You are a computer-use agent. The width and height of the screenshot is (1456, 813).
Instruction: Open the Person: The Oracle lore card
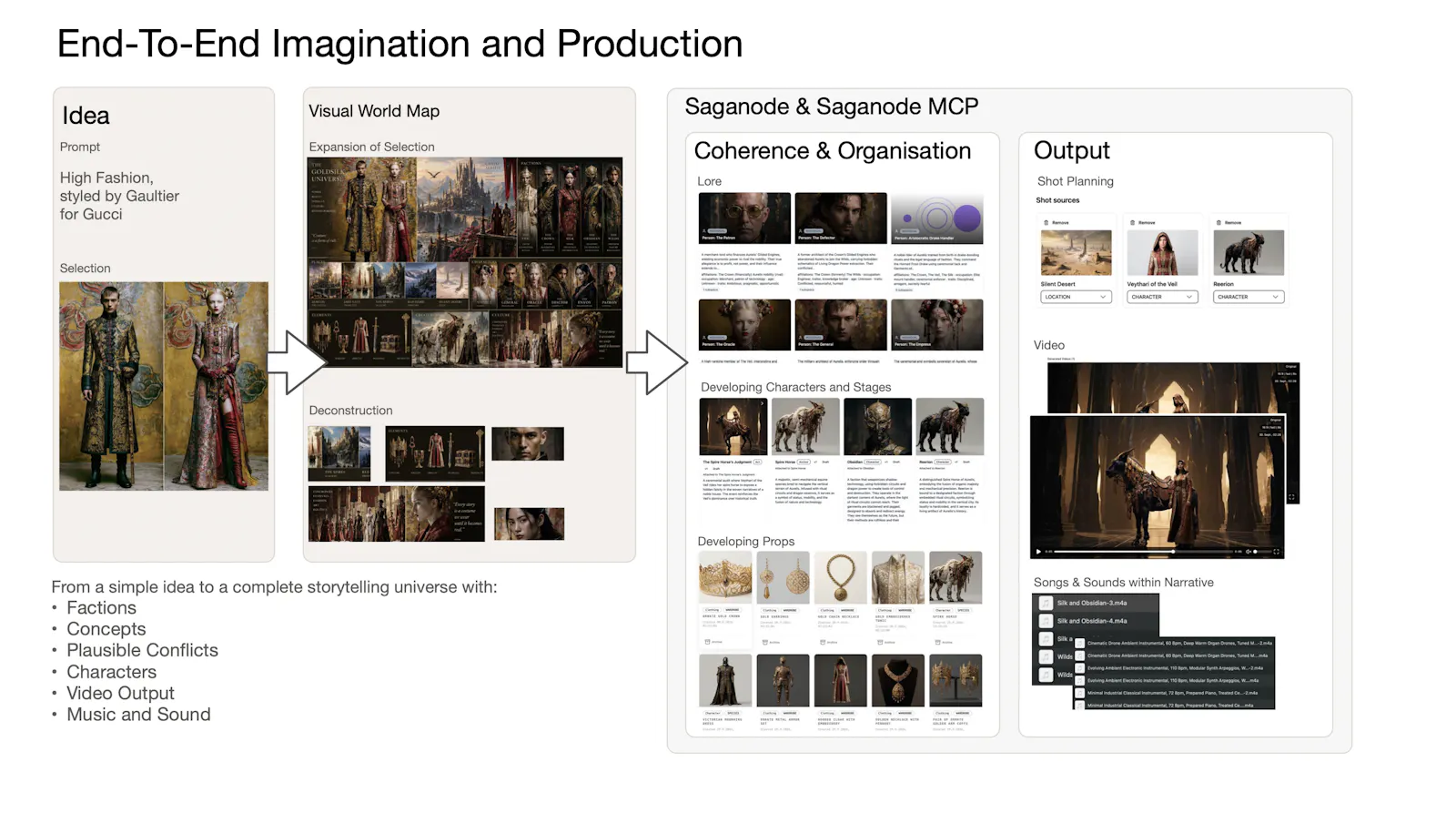744,324
